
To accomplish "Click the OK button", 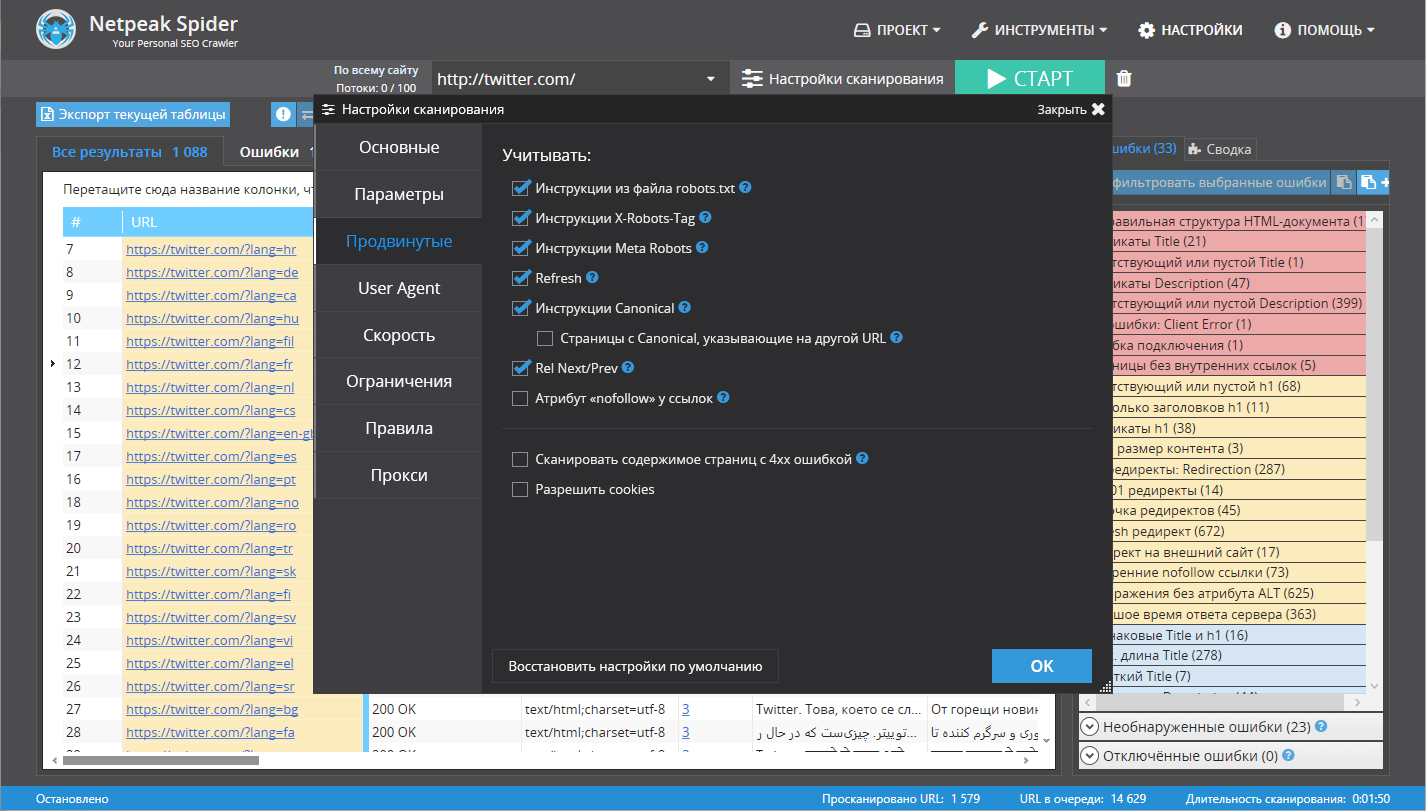I will tap(1041, 665).
